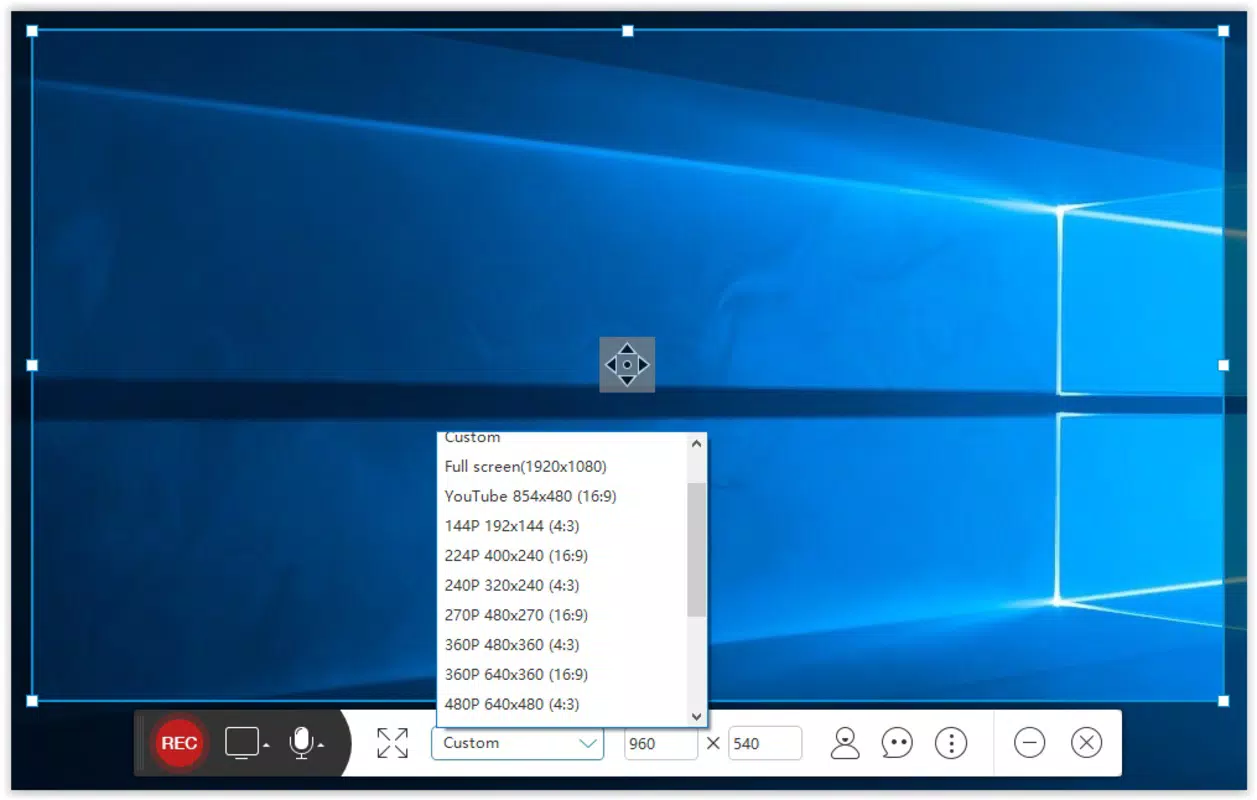The image size is (1257, 800).
Task: Click the top-middle selection edge handle
Action: pos(628,31)
